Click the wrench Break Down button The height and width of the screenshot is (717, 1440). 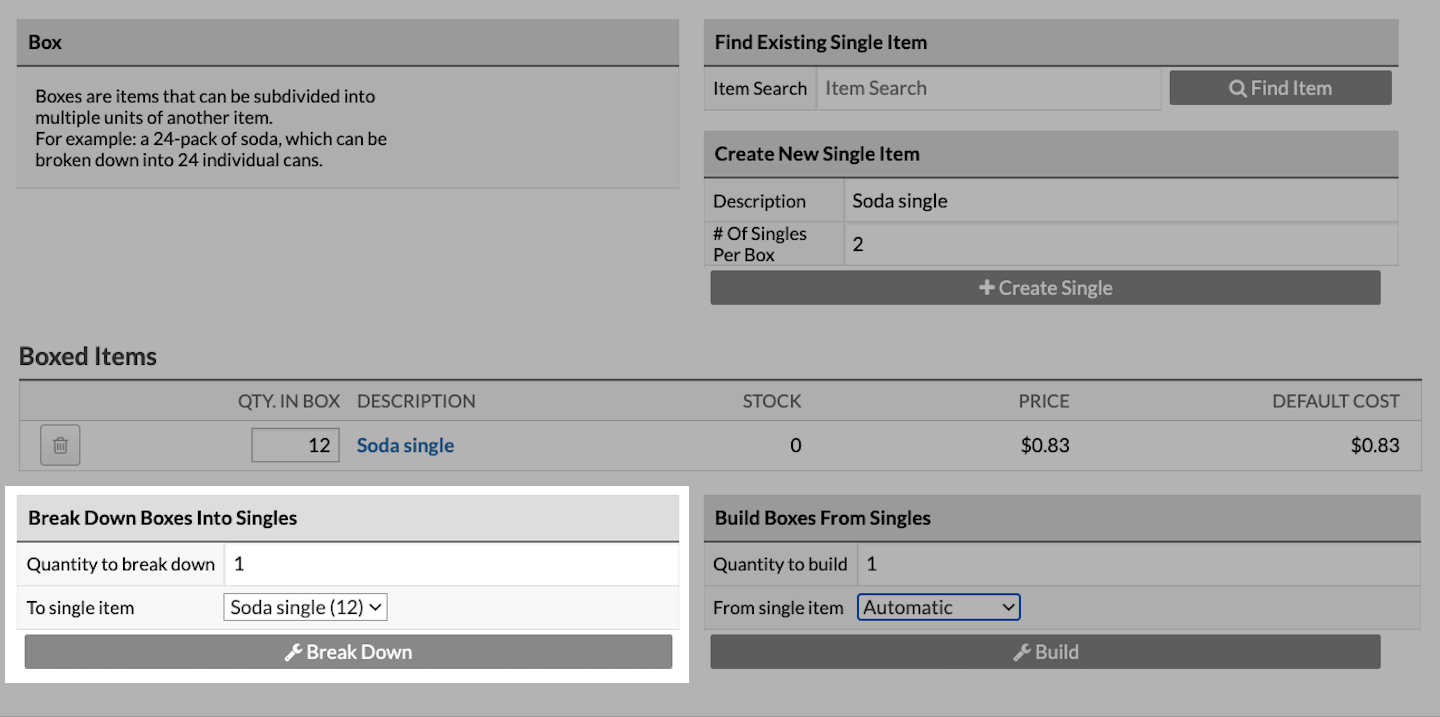(348, 652)
